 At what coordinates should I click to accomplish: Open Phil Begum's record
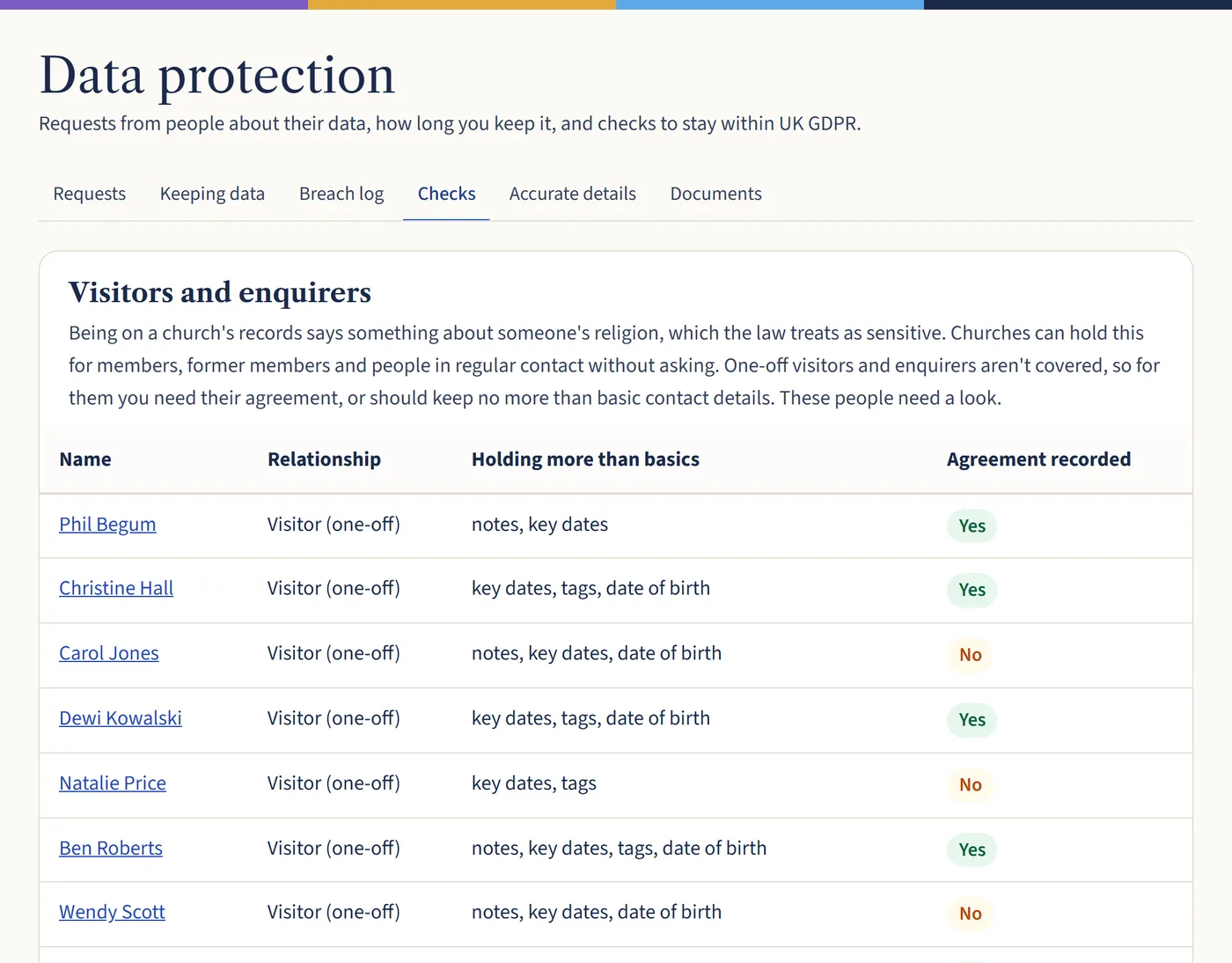click(x=107, y=525)
